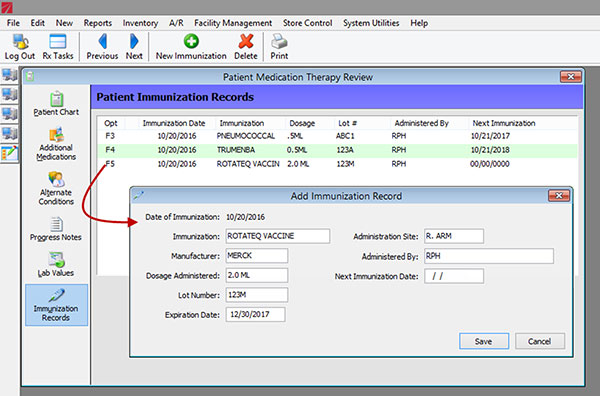This screenshot has height=396, width=600.
Task: Click the Immunization field with ROTATEQ VACCINE
Action: point(277,236)
